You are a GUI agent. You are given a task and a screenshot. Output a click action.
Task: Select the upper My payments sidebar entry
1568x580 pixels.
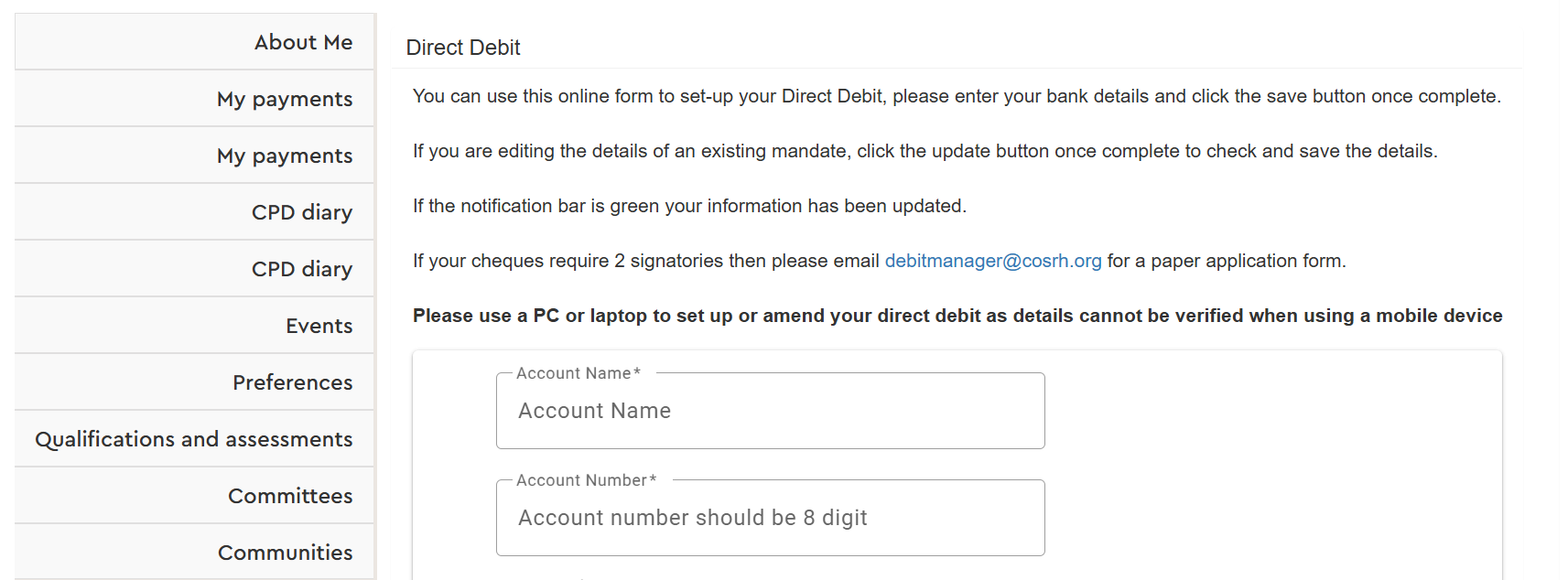click(285, 99)
